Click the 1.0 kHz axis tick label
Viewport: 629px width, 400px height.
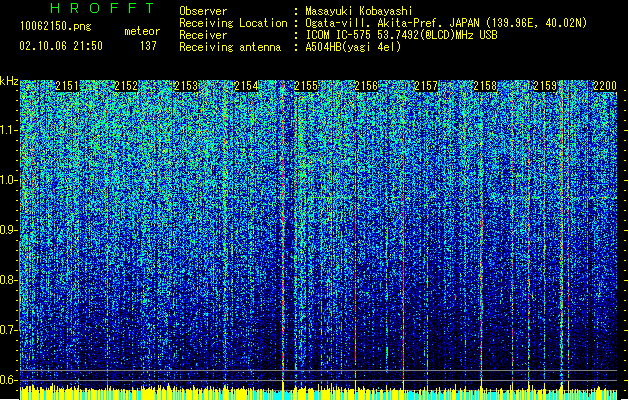point(9,180)
